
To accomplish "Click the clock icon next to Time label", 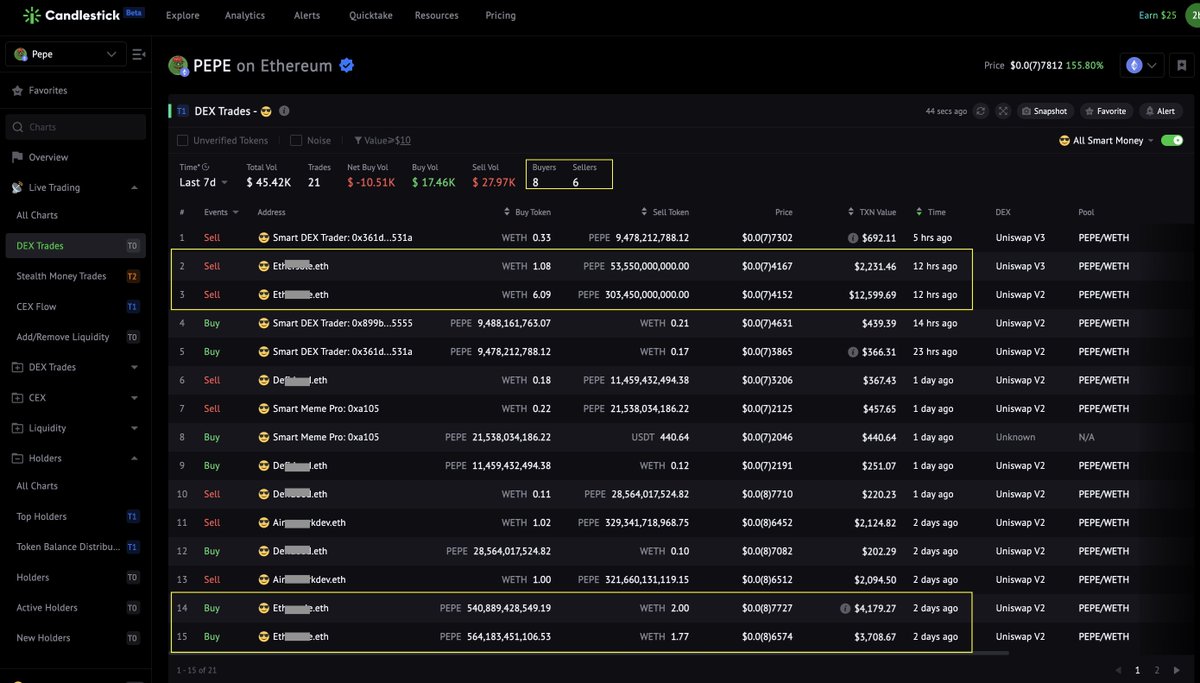I will 206,167.
